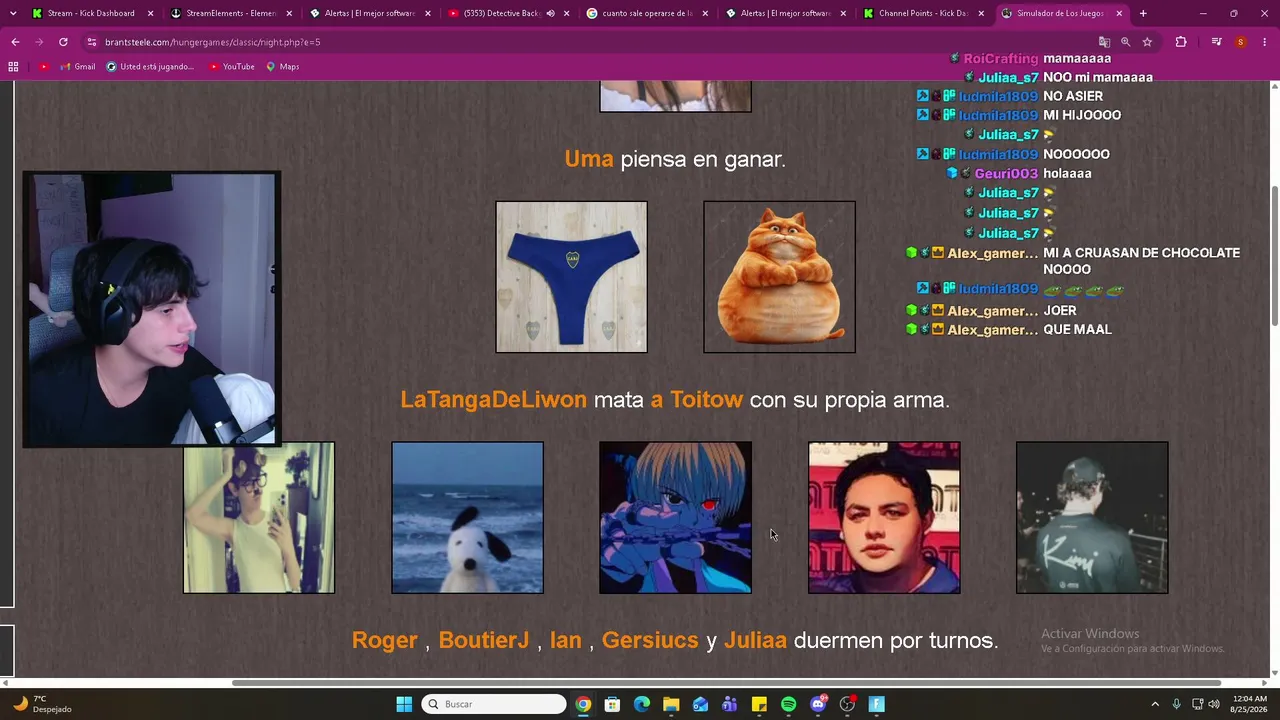Open the Gmail bookmark
Screen dimensions: 1280x720
(x=78, y=67)
